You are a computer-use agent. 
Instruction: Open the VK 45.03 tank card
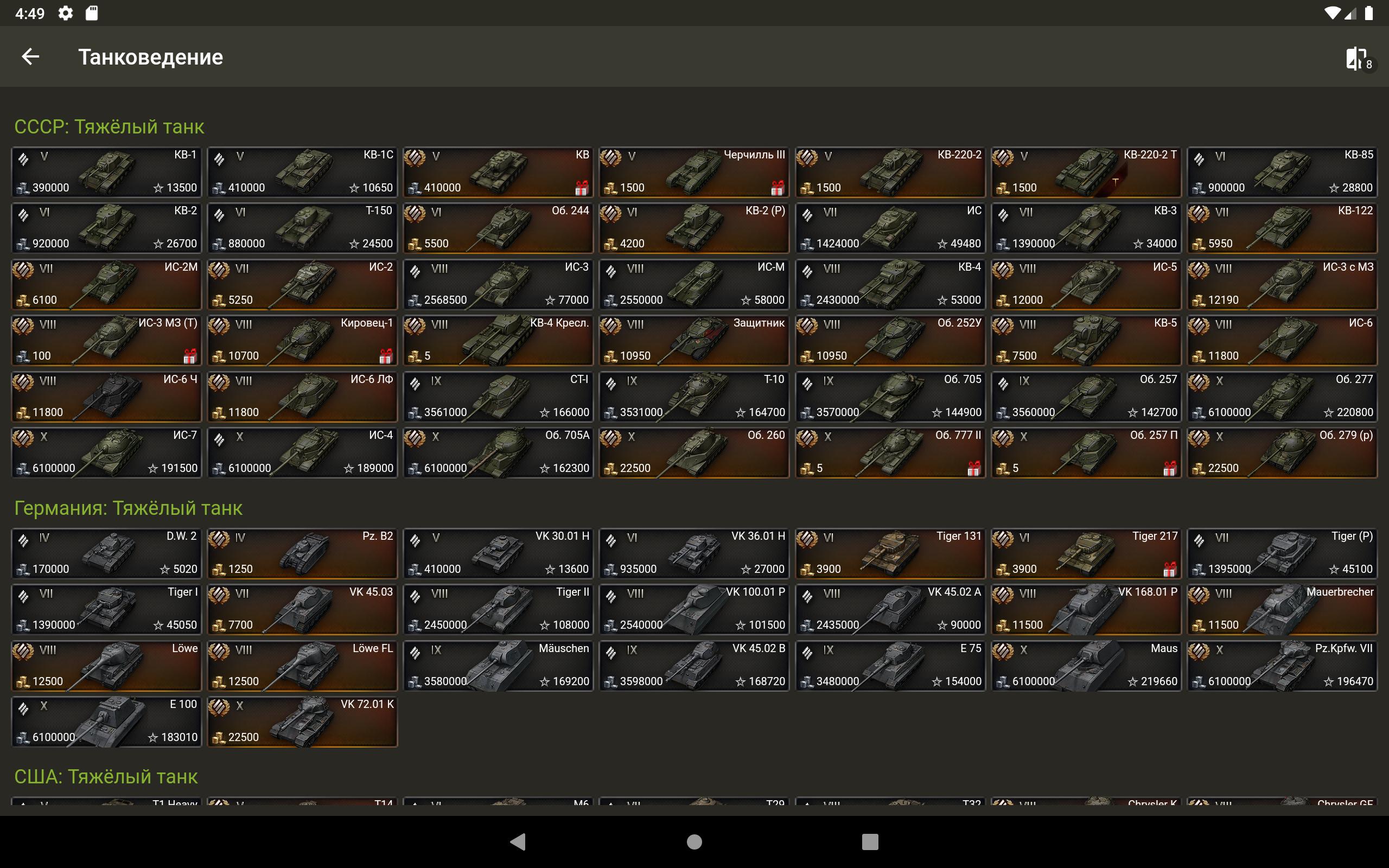pyautogui.click(x=302, y=609)
